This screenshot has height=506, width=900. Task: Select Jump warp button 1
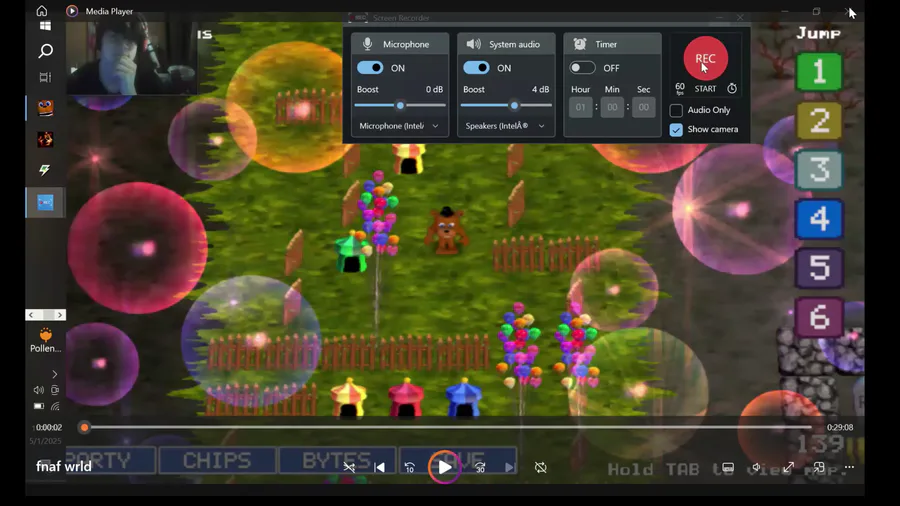819,72
